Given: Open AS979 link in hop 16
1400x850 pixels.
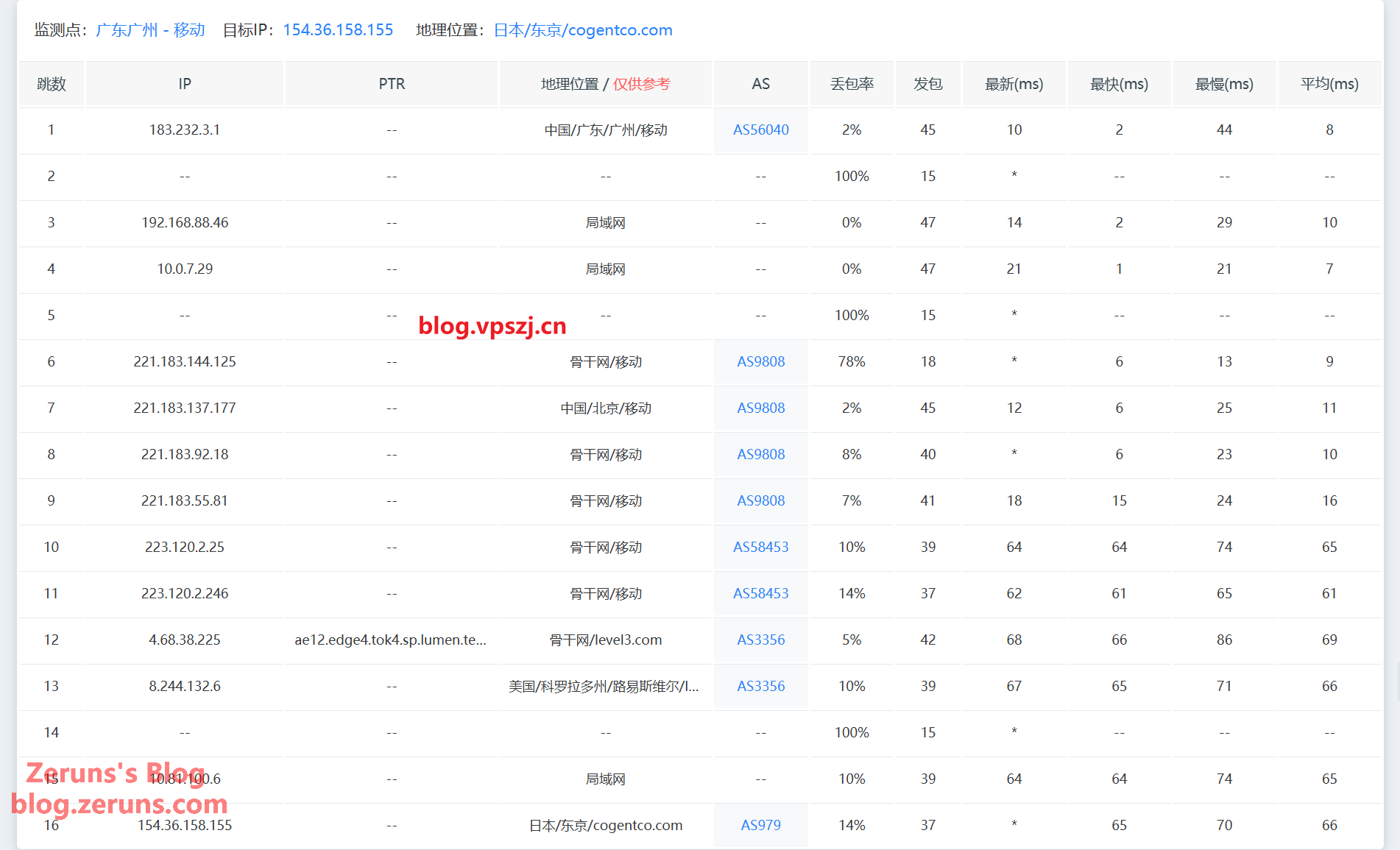Looking at the screenshot, I should click(760, 826).
